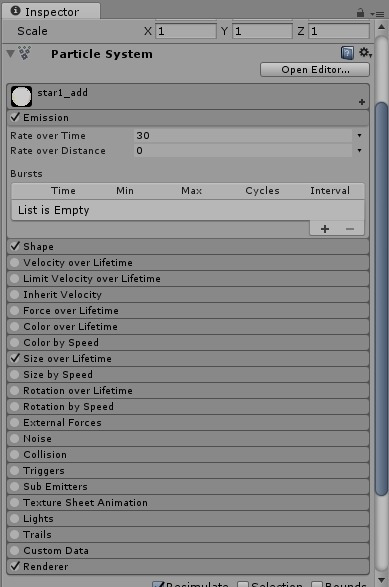Open the Particle System gear settings menu

pyautogui.click(x=365, y=53)
